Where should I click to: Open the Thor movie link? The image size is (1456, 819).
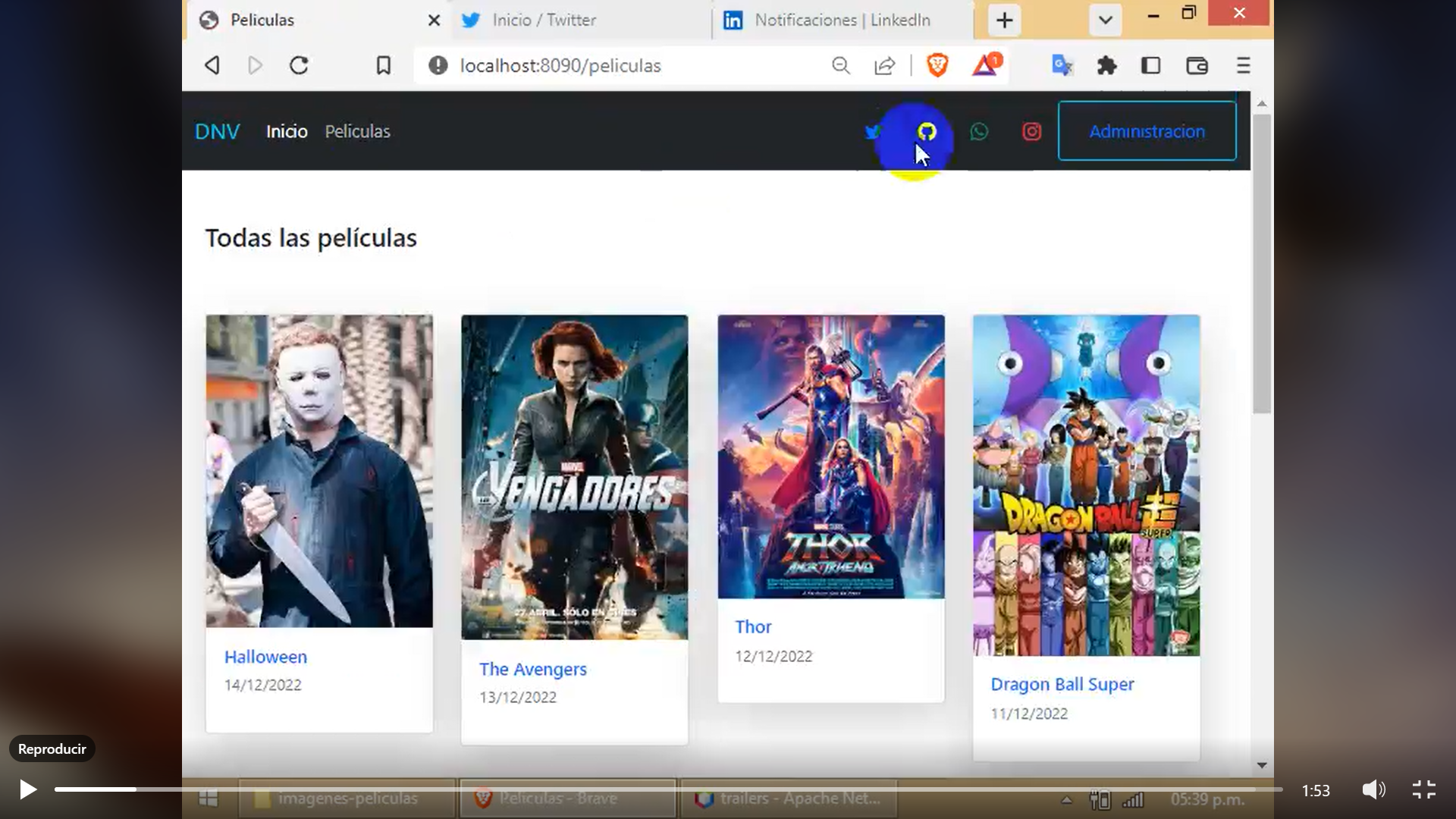(x=753, y=626)
